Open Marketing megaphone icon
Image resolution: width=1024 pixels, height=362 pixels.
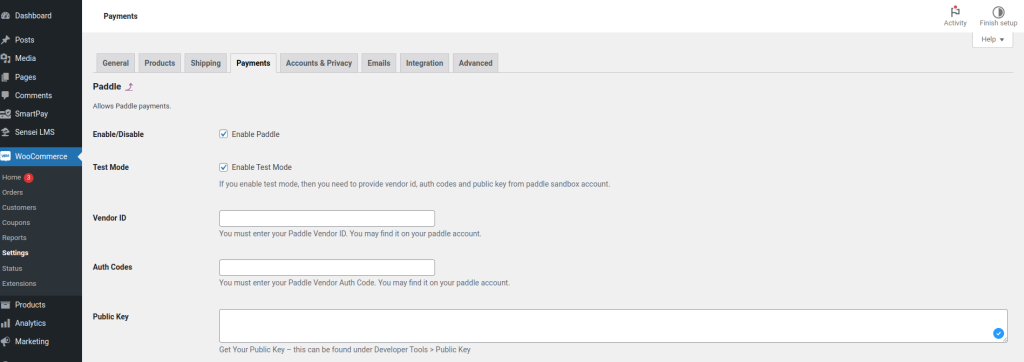[6, 341]
